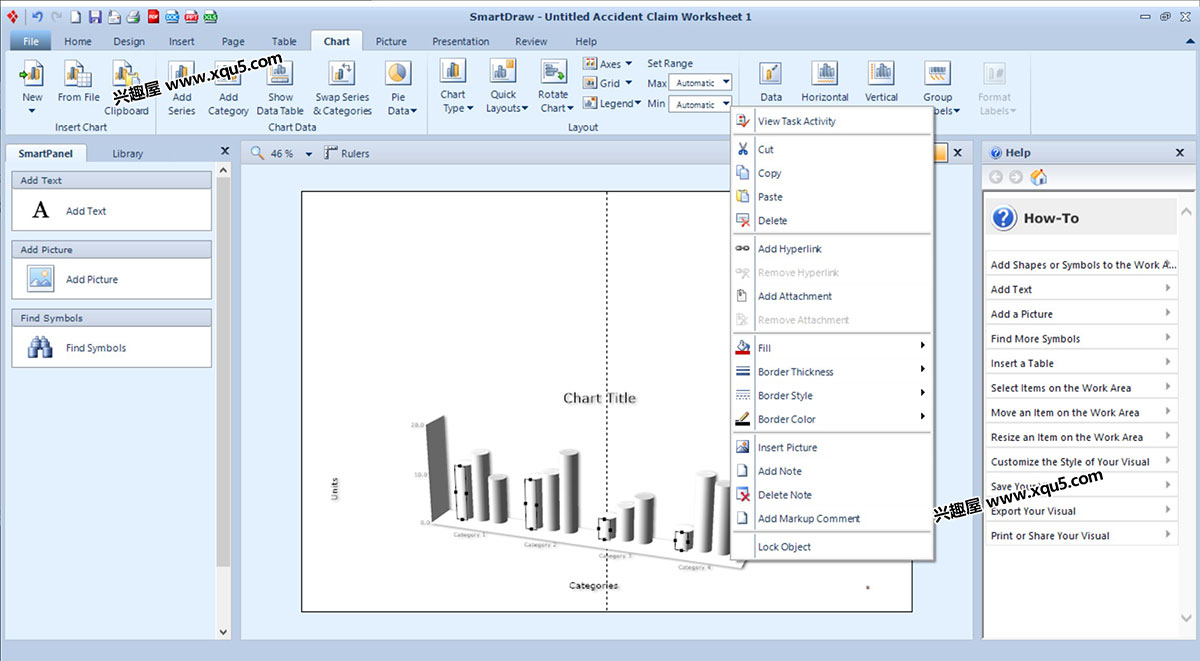Click the Print icon in quick access toolbar
1200x661 pixels.
tap(133, 16)
